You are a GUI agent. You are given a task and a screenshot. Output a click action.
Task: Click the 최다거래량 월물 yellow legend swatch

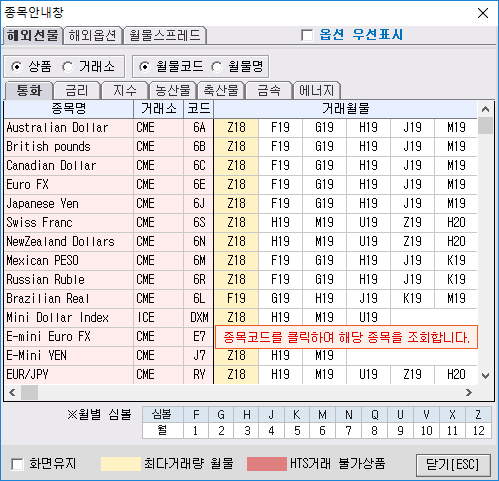[121, 464]
